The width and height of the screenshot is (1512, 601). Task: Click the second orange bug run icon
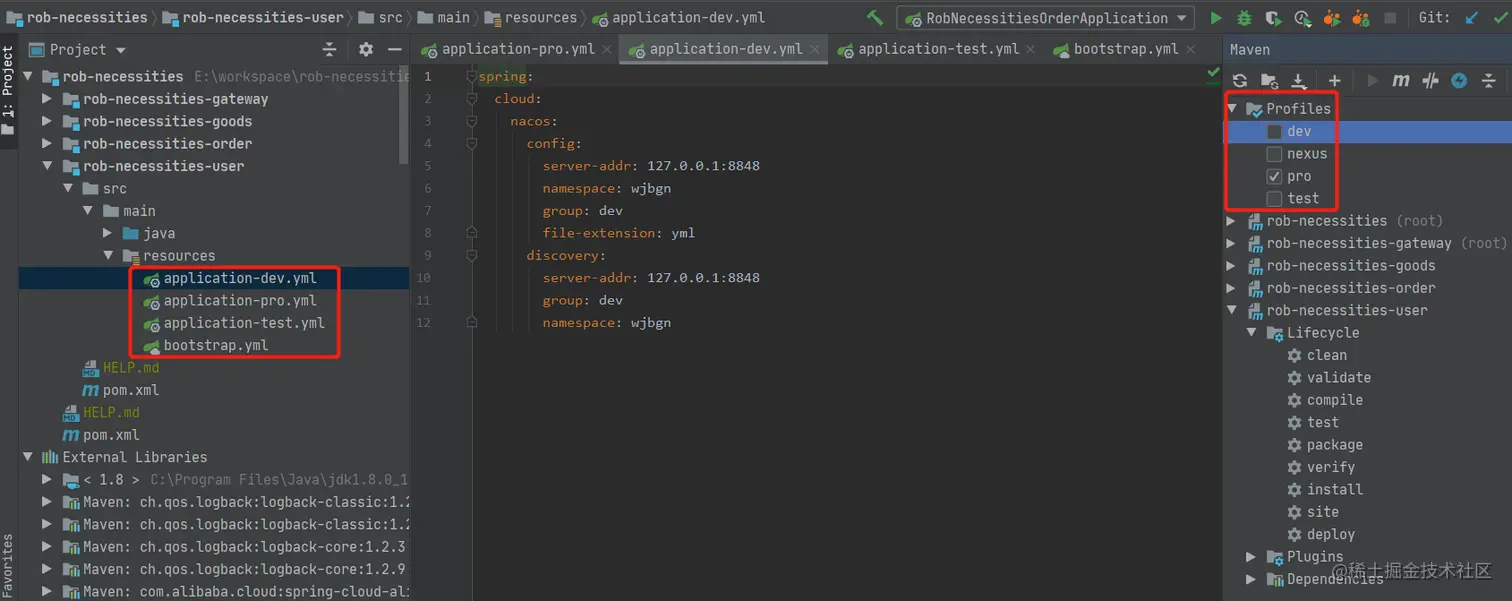(x=1360, y=18)
